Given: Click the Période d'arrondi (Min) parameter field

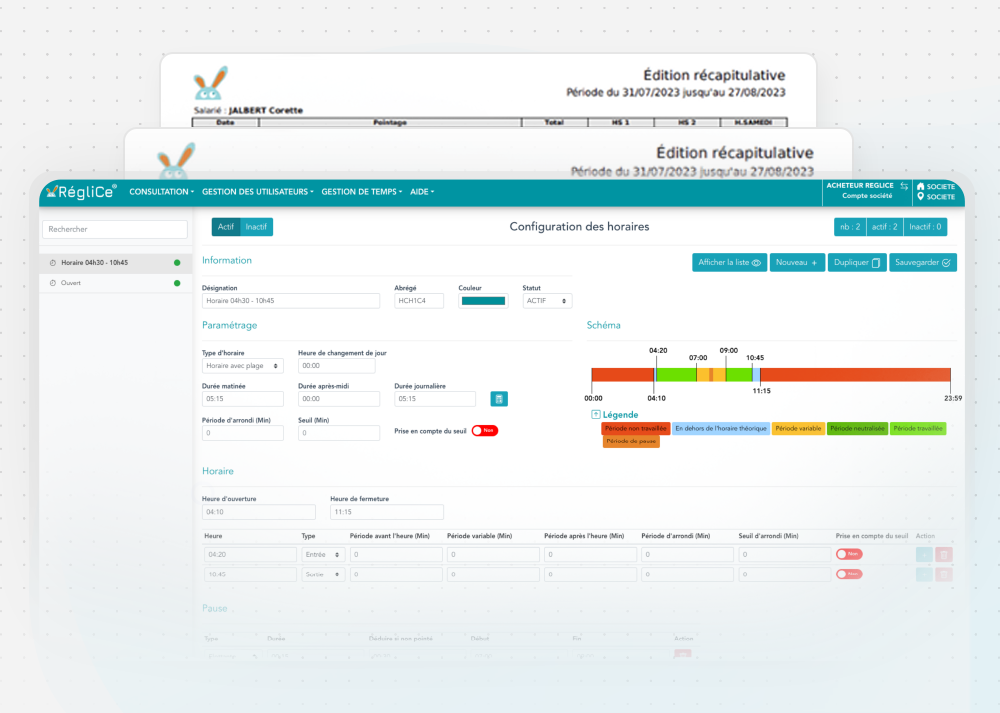Looking at the screenshot, I should pos(242,433).
